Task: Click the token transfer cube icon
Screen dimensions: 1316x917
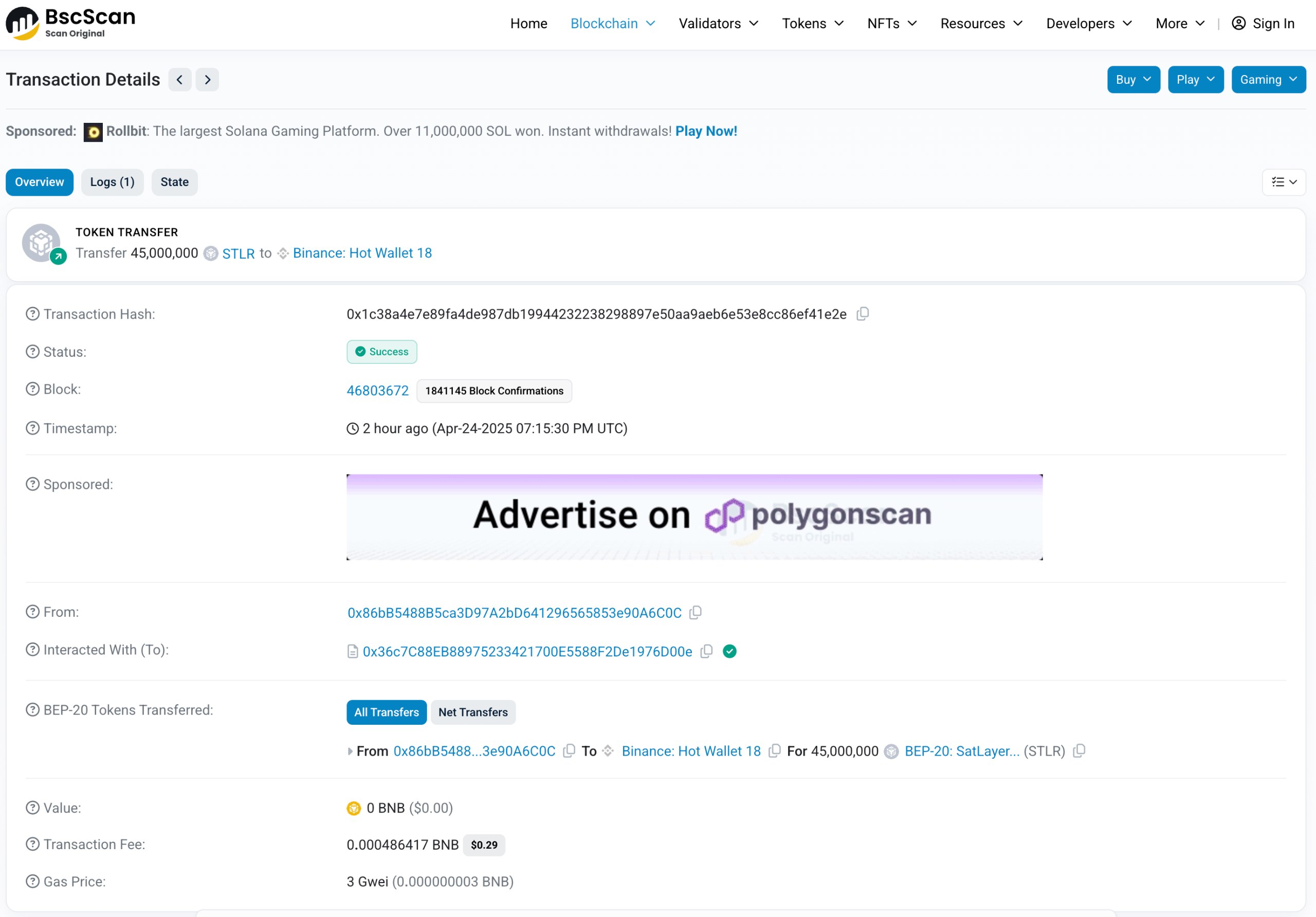Action: pos(41,243)
